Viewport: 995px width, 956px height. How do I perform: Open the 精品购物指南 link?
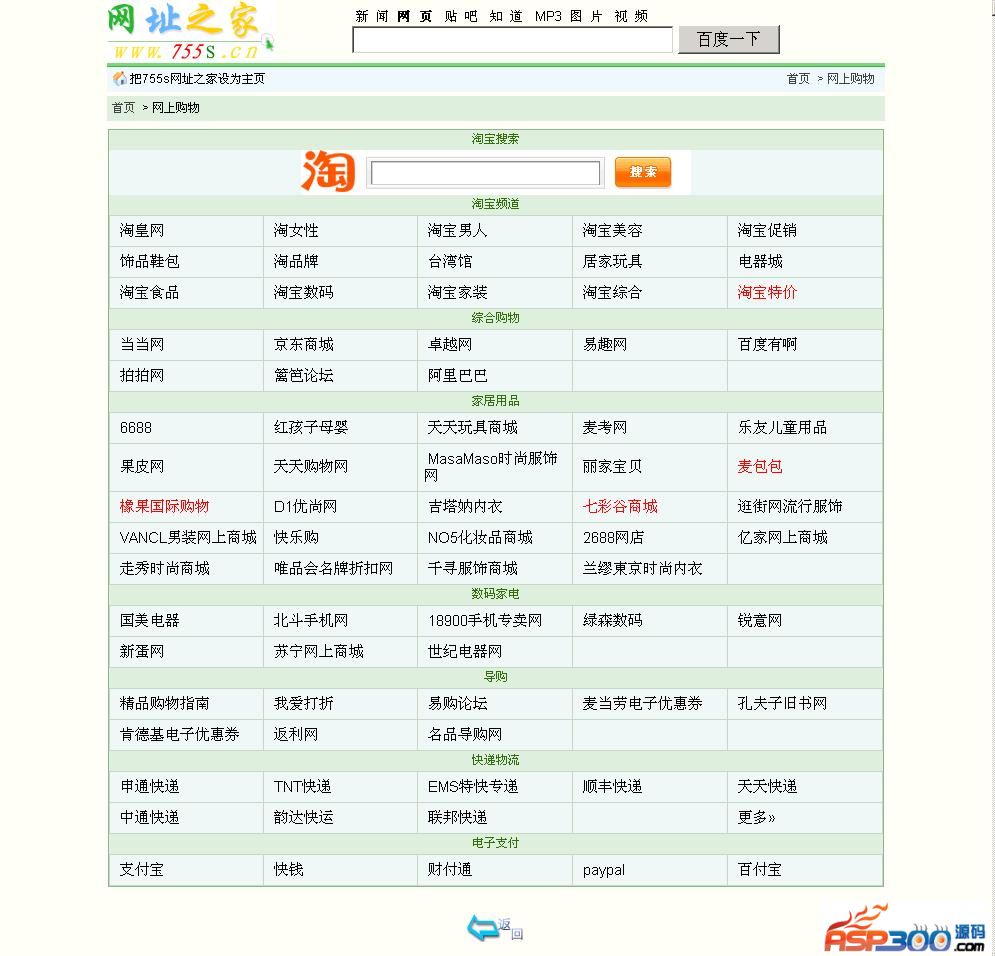point(164,704)
